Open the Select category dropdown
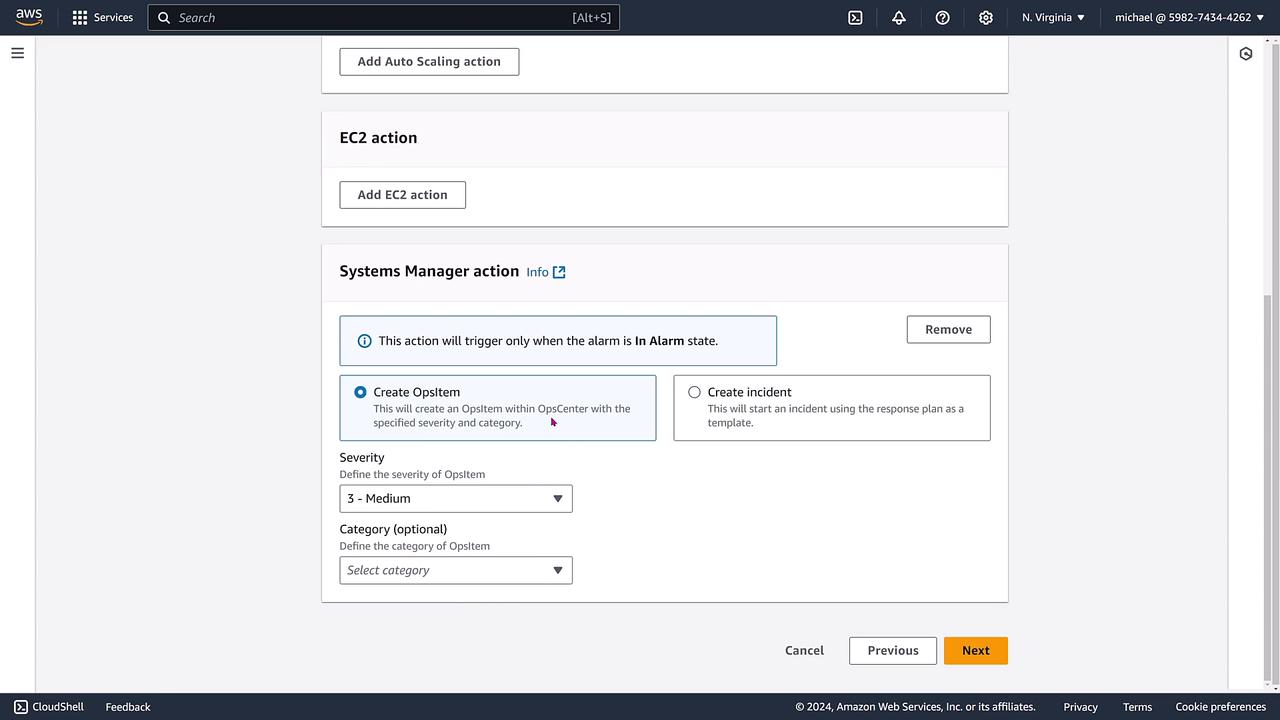The width and height of the screenshot is (1280, 720). point(456,571)
